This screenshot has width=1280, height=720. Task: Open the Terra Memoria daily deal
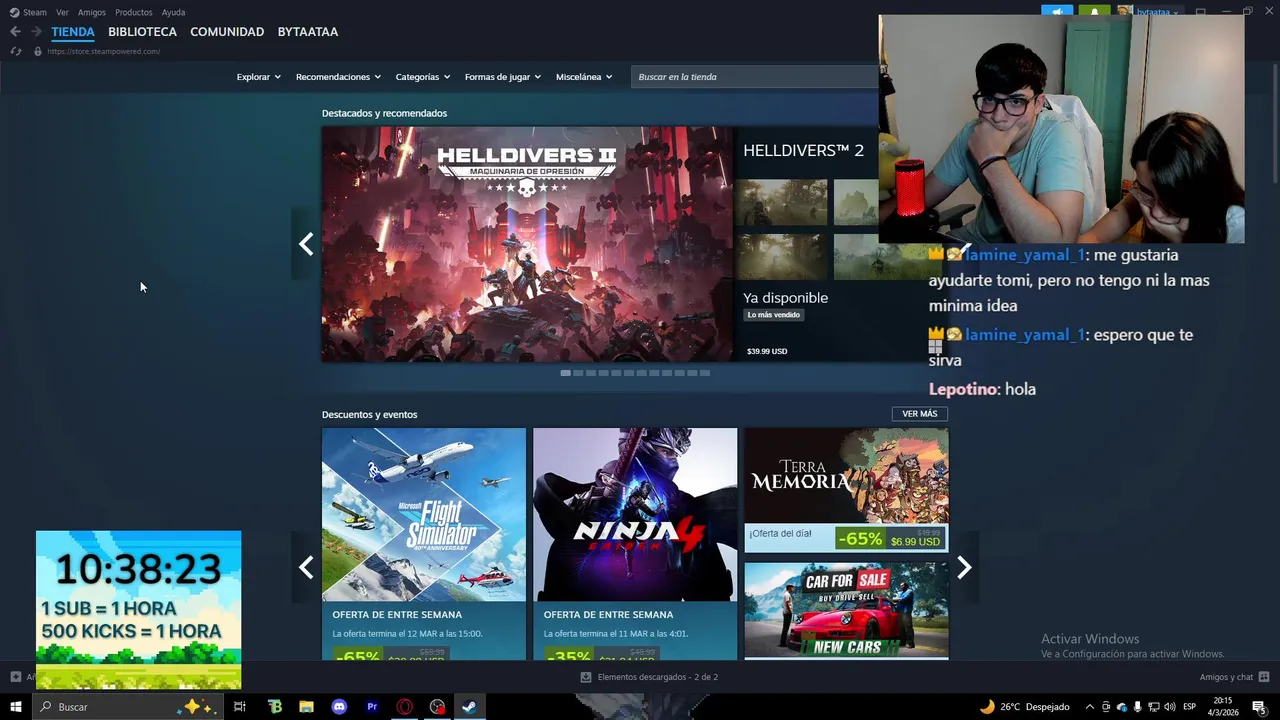tap(846, 490)
